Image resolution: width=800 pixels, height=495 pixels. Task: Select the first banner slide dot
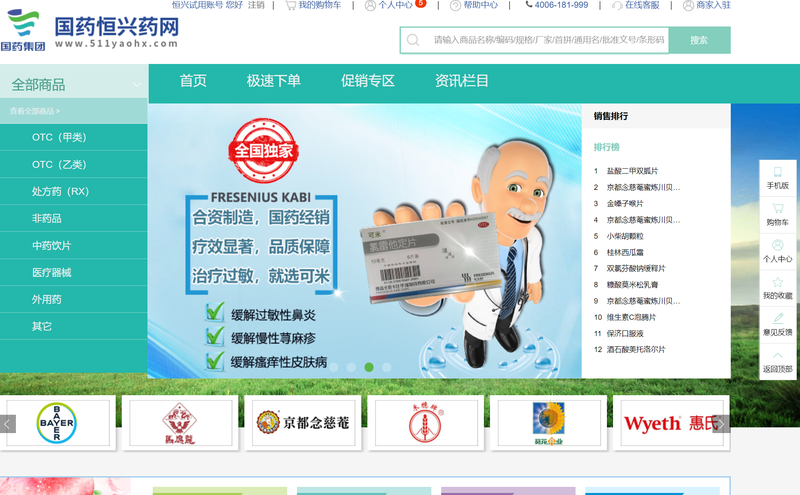(334, 367)
